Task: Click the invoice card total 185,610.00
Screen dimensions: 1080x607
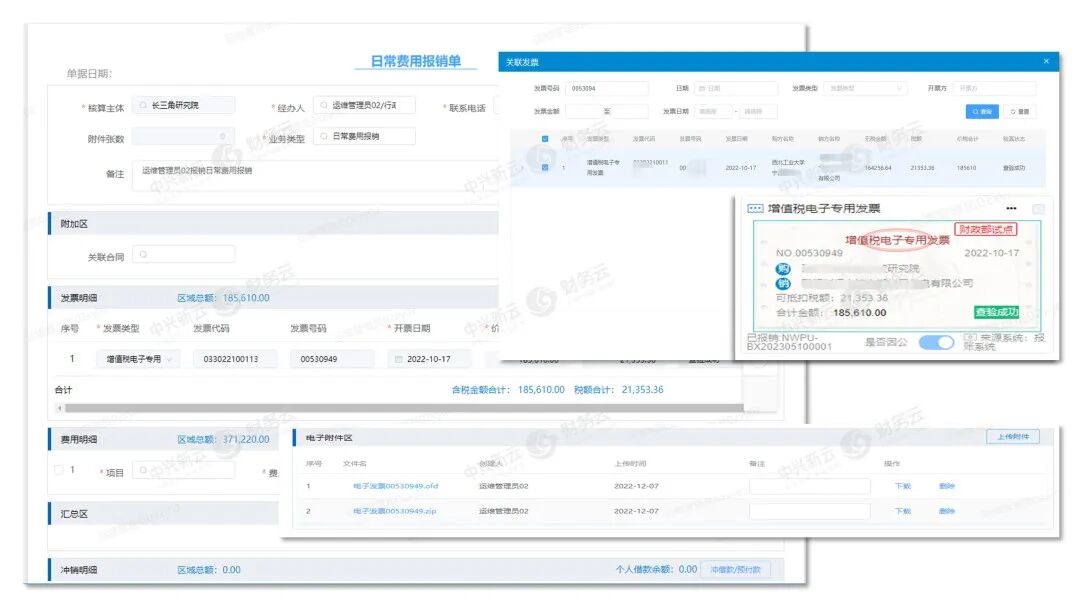Action: (860, 313)
